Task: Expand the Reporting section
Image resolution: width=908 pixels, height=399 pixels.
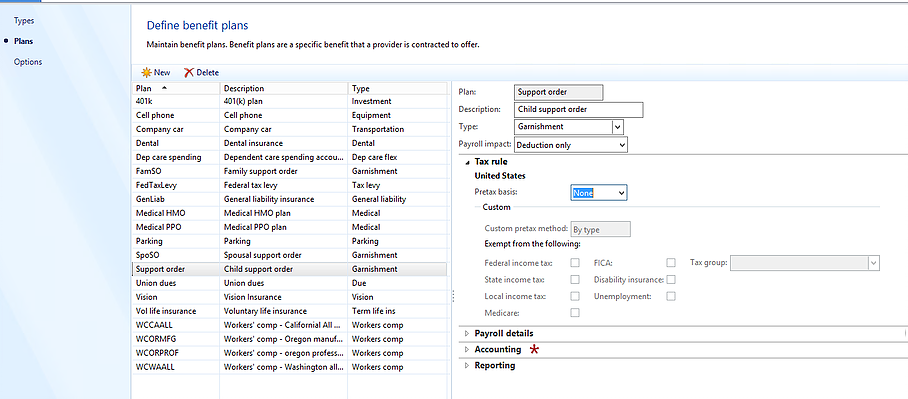Action: point(467,366)
